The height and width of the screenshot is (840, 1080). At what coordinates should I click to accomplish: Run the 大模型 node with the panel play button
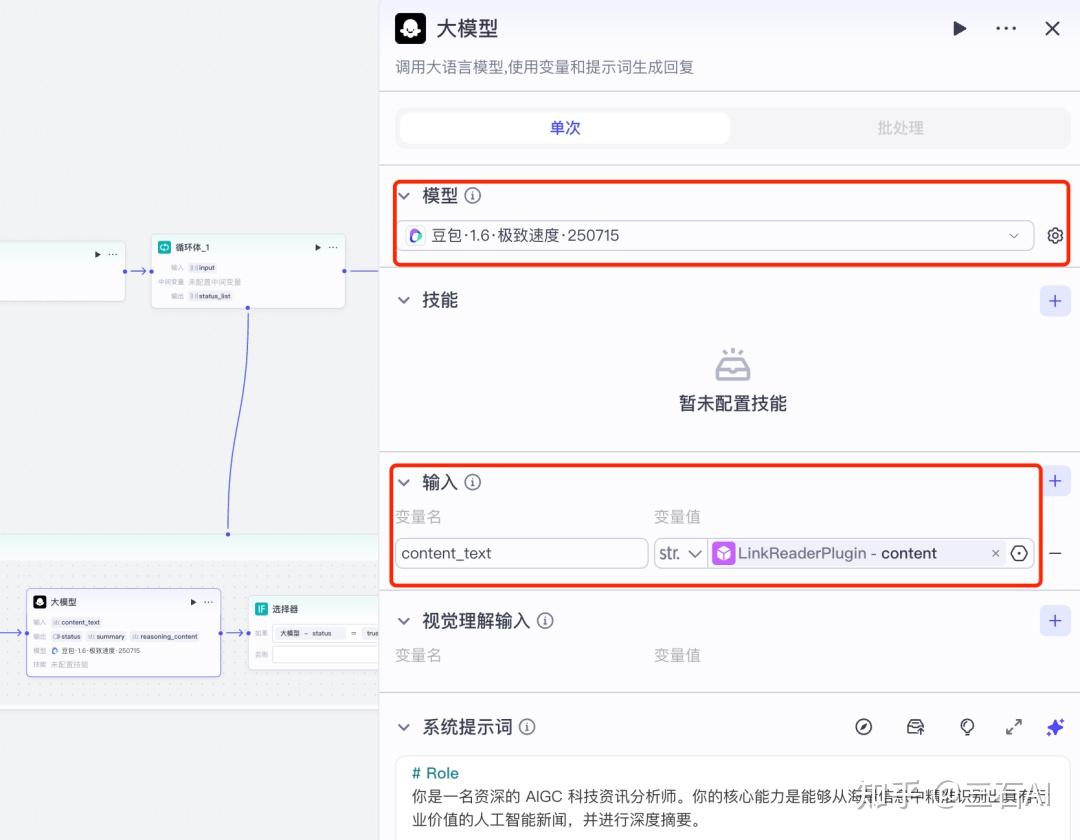pos(959,29)
